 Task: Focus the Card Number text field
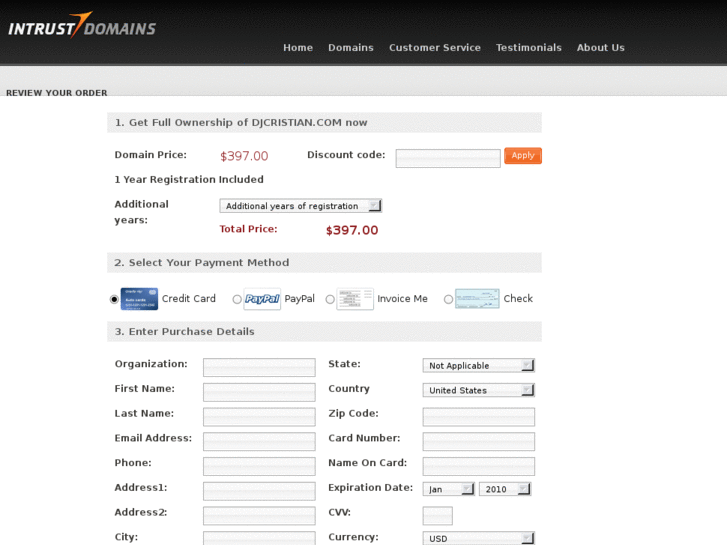pos(478,441)
